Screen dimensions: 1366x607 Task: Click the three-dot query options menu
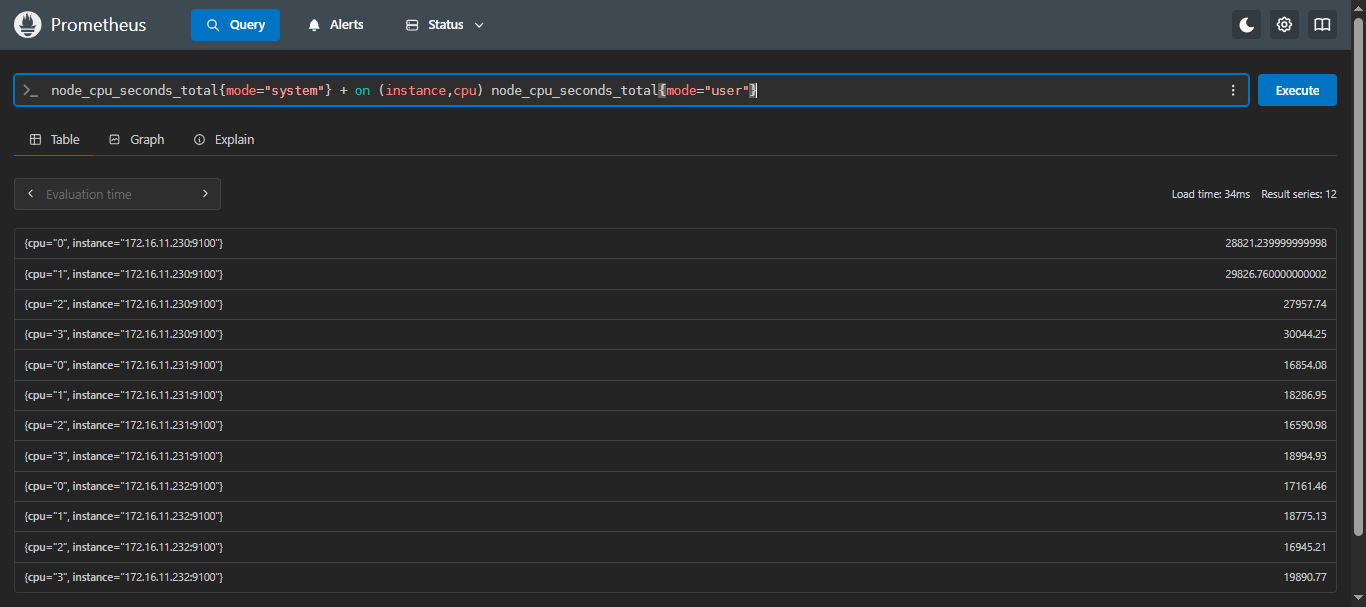point(1232,90)
